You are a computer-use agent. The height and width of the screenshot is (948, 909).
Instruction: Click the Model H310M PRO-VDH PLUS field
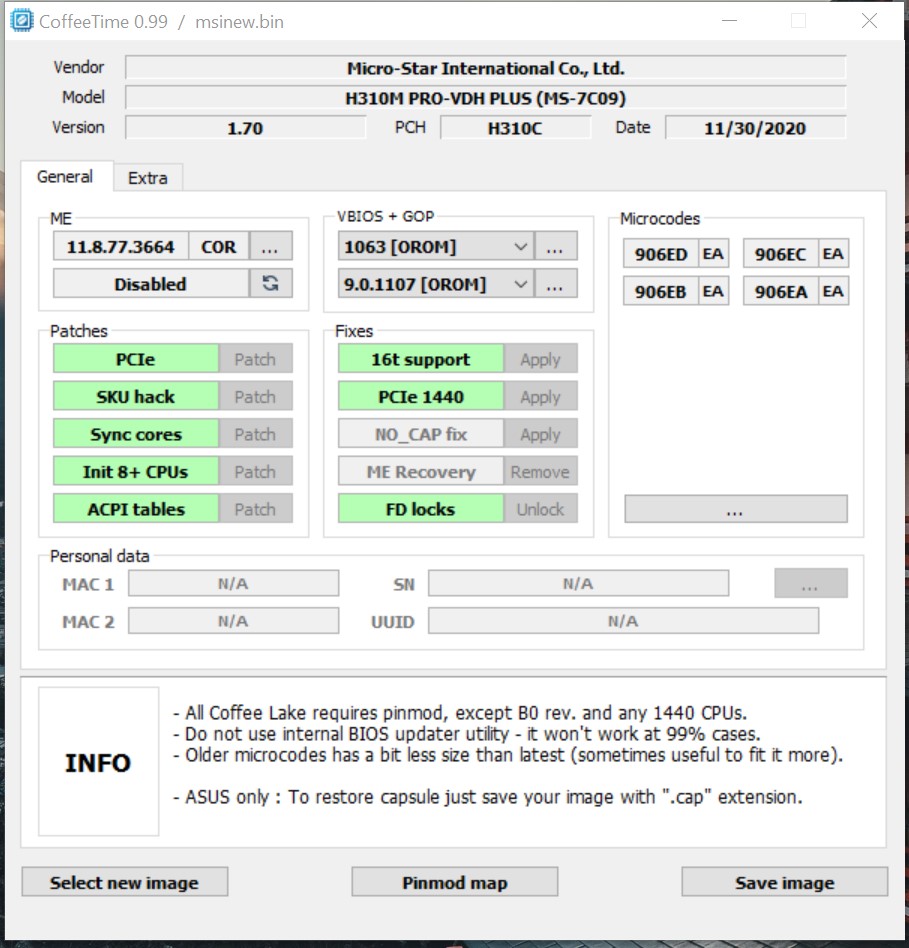click(x=486, y=97)
